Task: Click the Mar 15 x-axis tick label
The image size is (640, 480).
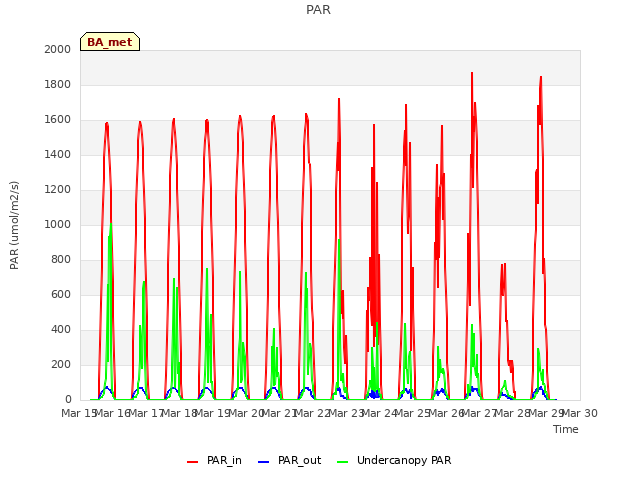Action: (x=79, y=413)
